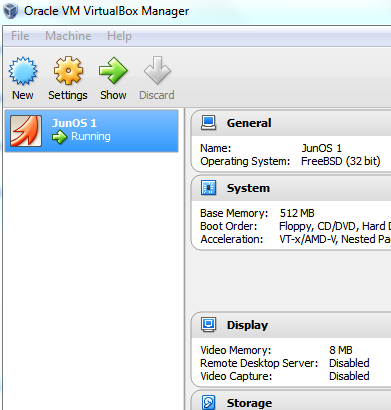
Task: Click the Base Memory: label
Action: click(234, 213)
